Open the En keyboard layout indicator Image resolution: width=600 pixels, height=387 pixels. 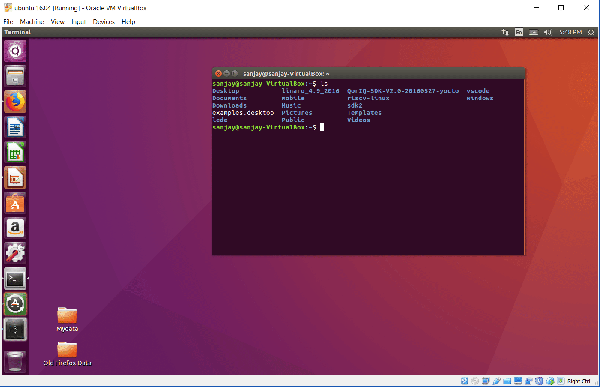coord(519,32)
